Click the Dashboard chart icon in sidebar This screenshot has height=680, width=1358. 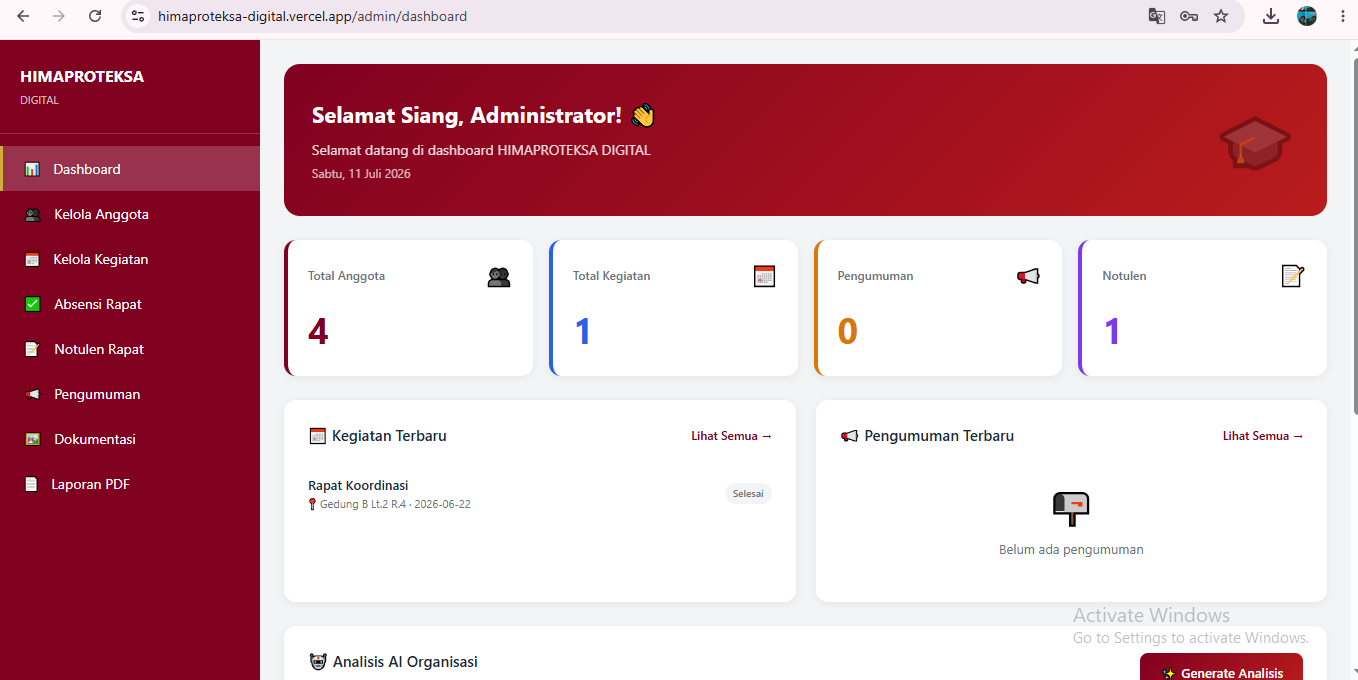(x=32, y=169)
